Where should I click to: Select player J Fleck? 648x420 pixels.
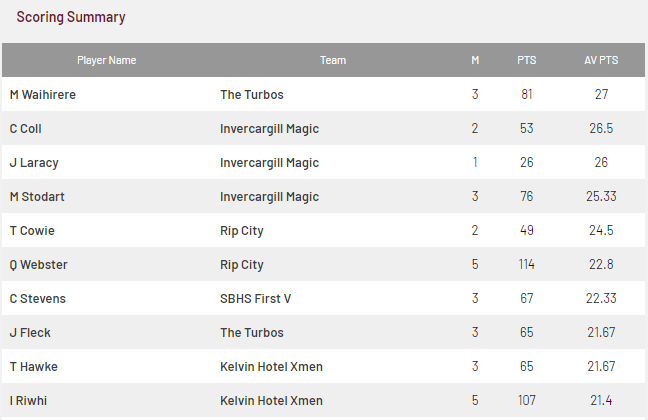tap(30, 333)
